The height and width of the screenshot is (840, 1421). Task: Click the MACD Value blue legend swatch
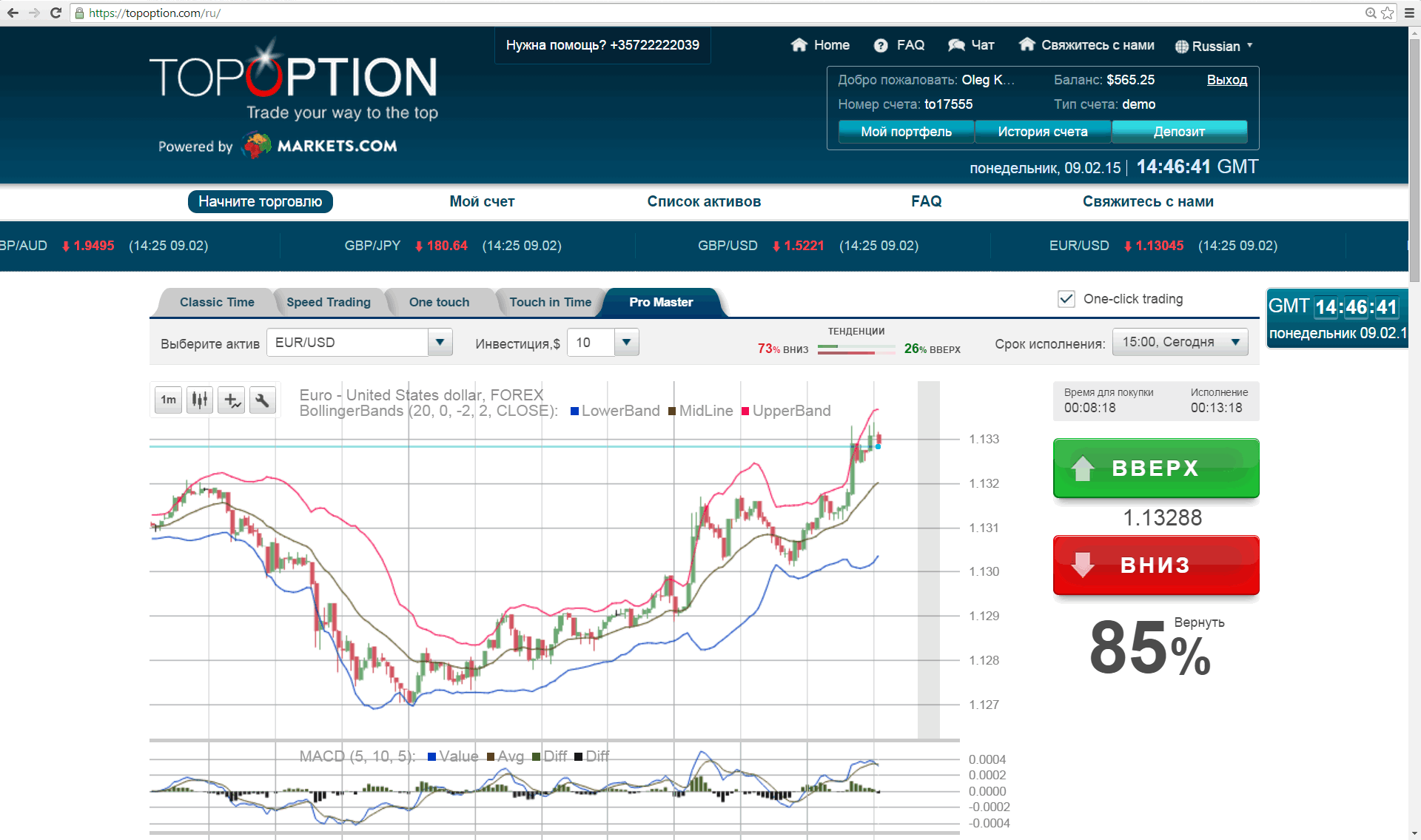(432, 757)
